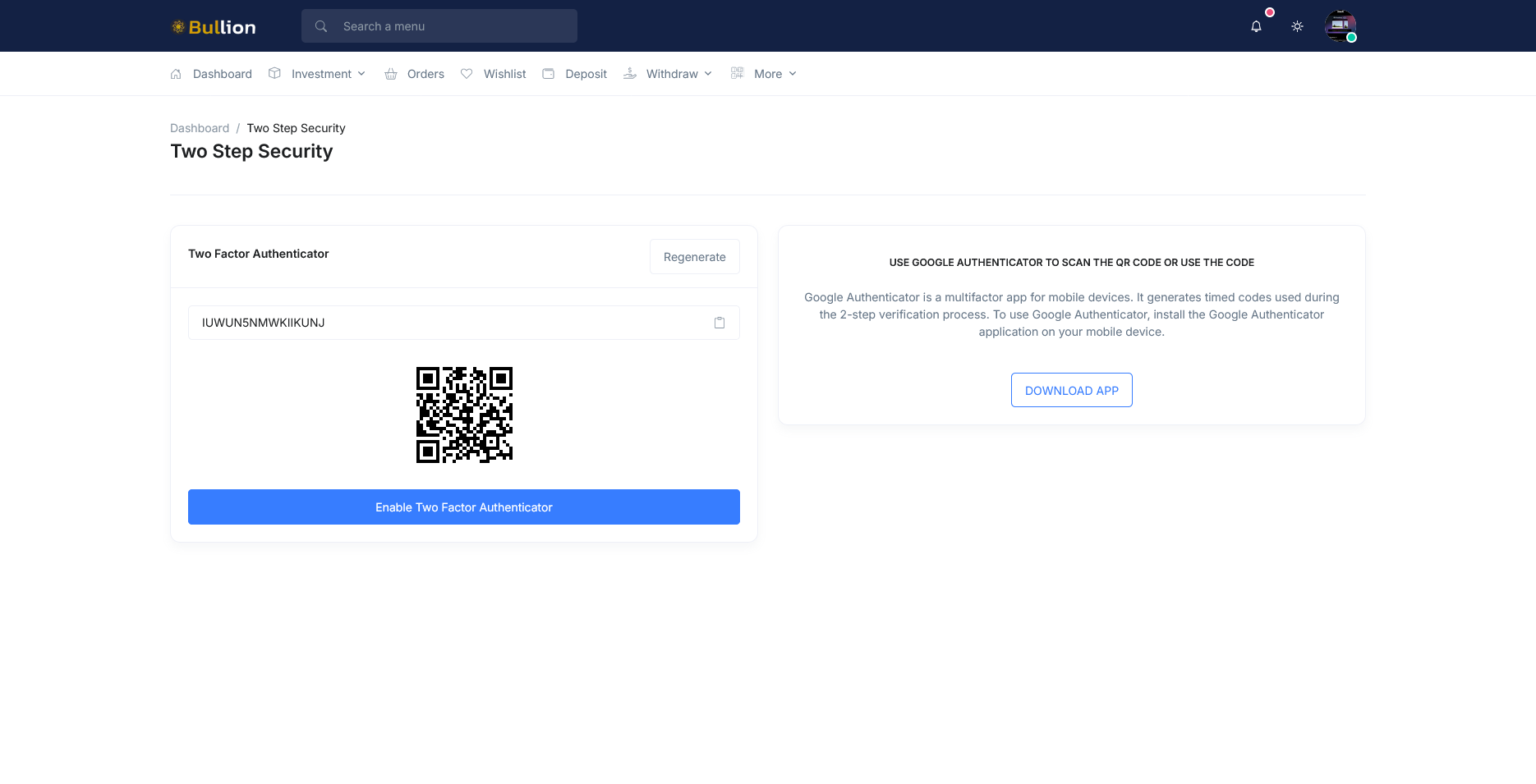Viewport: 1536px width, 784px height.
Task: Click Enable Two Factor Authenticator button
Action: [464, 507]
